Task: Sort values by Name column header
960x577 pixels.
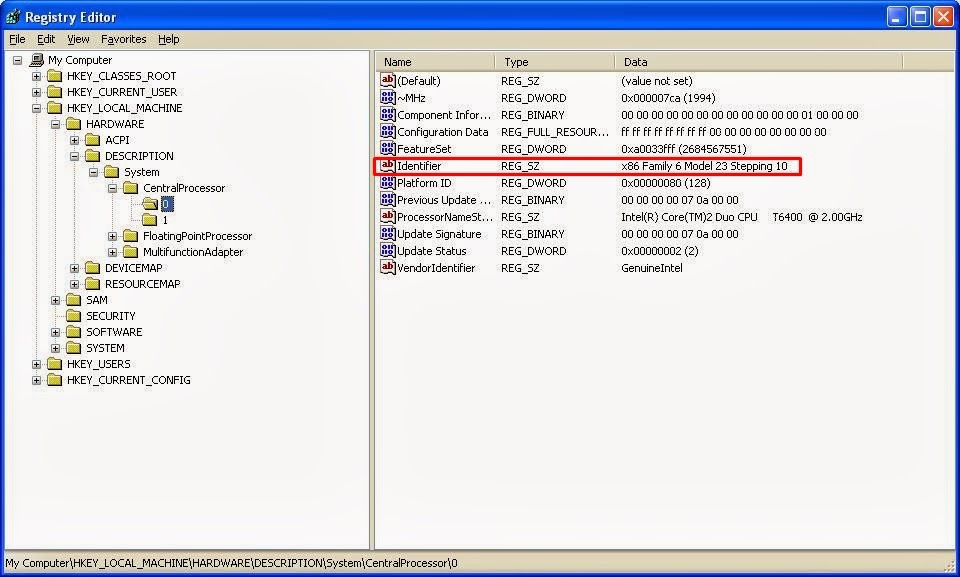Action: click(x=435, y=62)
